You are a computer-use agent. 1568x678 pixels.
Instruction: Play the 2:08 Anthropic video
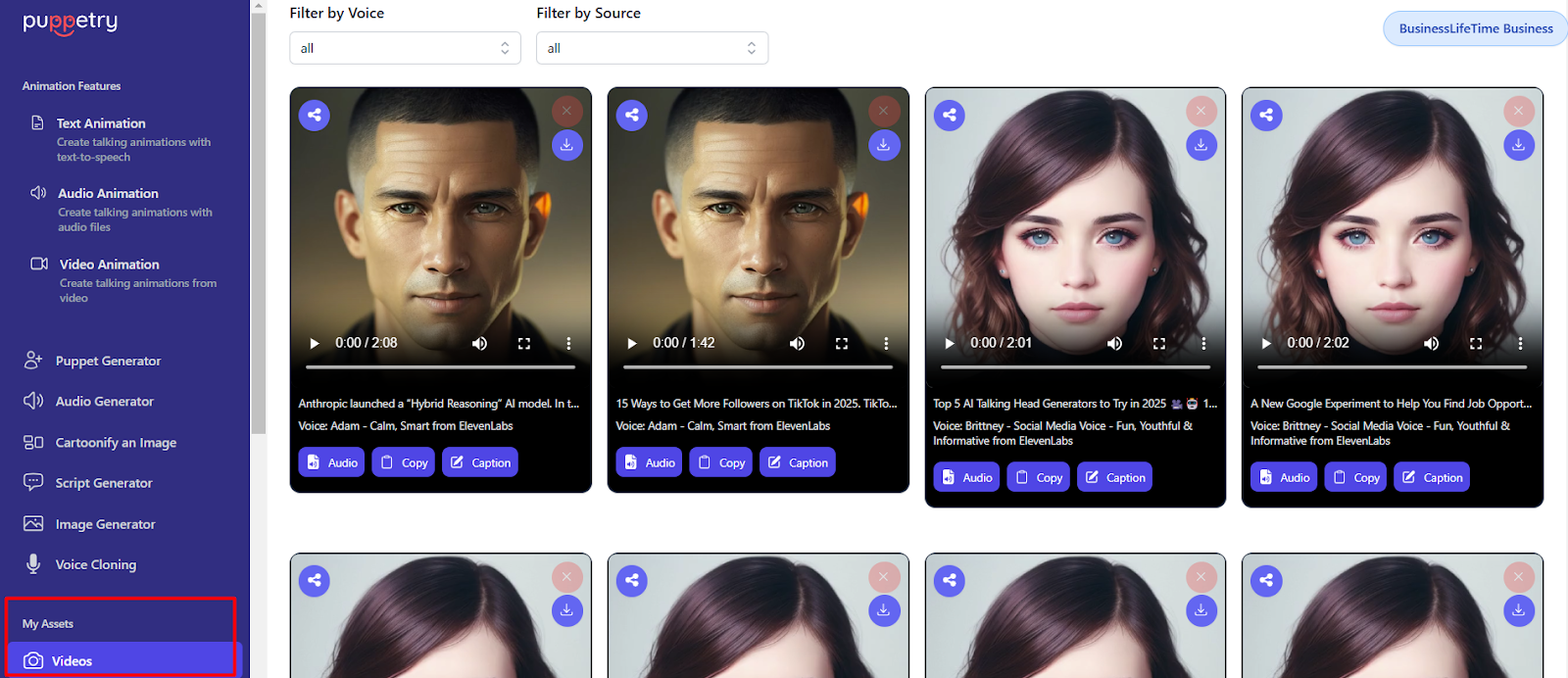point(315,343)
